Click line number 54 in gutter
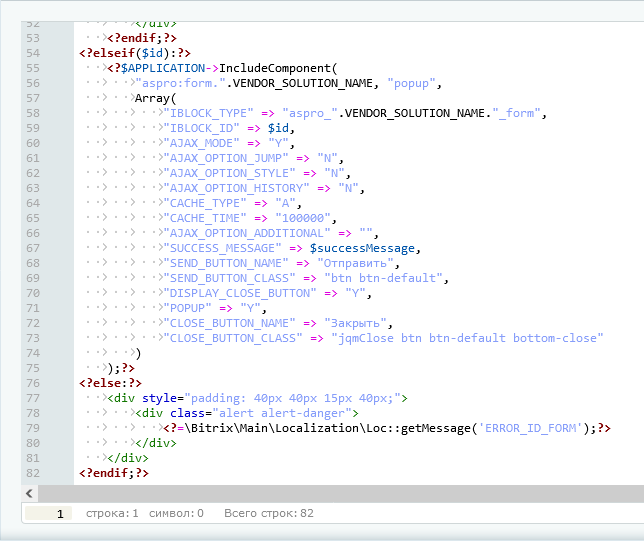 (x=33, y=53)
